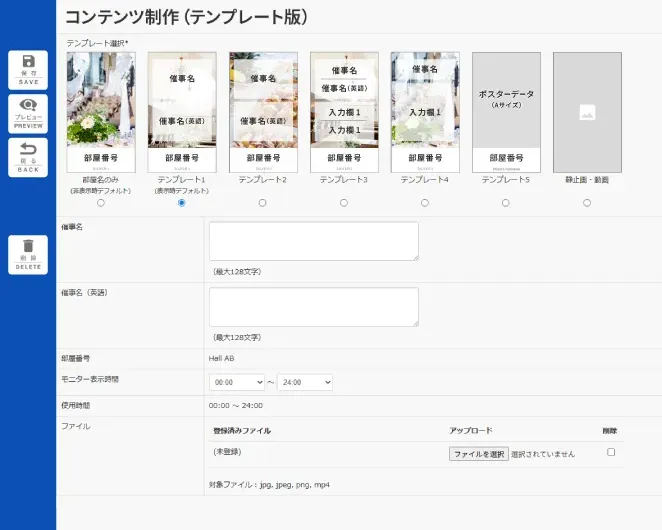This screenshot has width=662, height=530.
Task: Select the テンプレート4 radio button
Action: click(425, 203)
